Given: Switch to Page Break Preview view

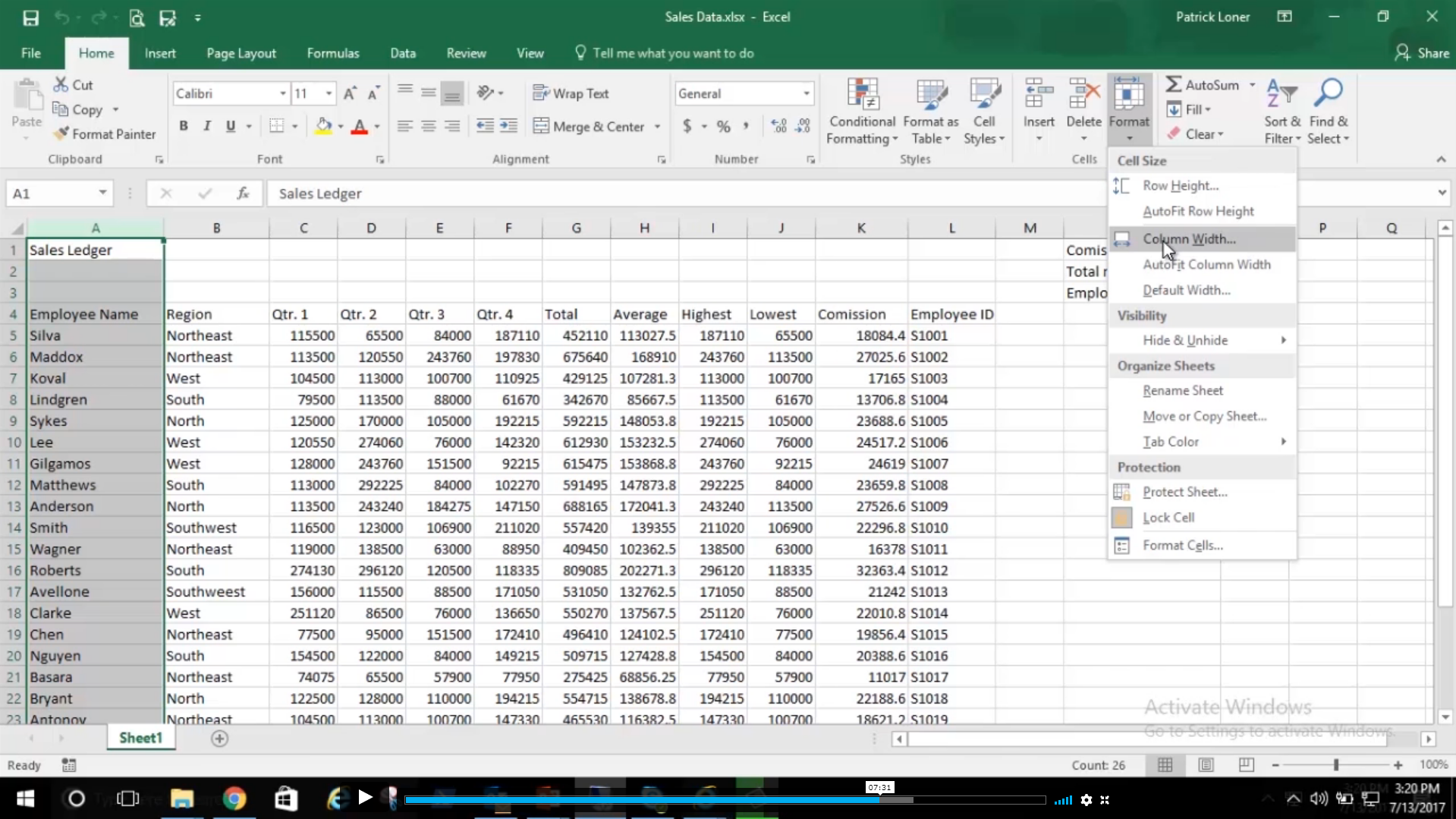Looking at the screenshot, I should 1246,765.
